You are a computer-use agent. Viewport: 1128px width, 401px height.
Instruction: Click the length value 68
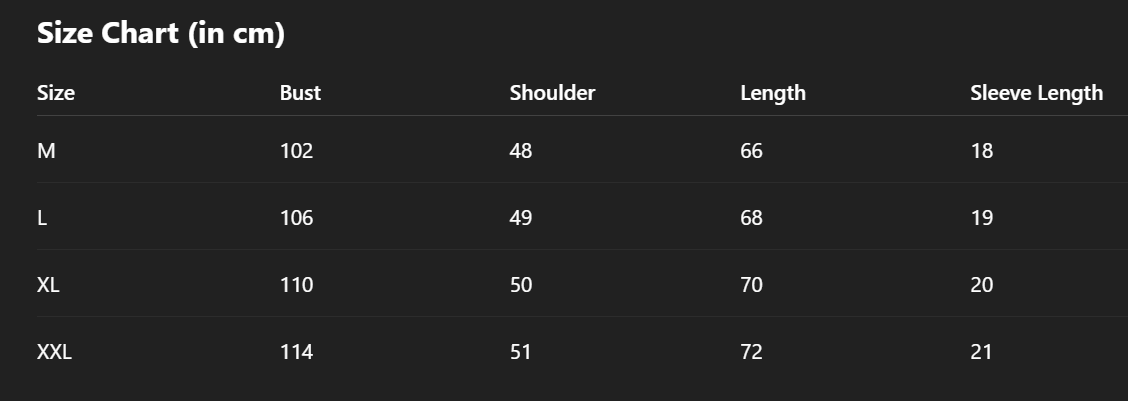(751, 217)
